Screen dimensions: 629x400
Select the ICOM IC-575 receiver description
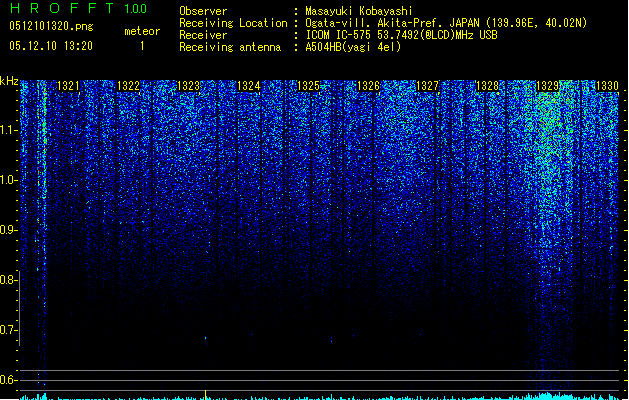coord(402,35)
